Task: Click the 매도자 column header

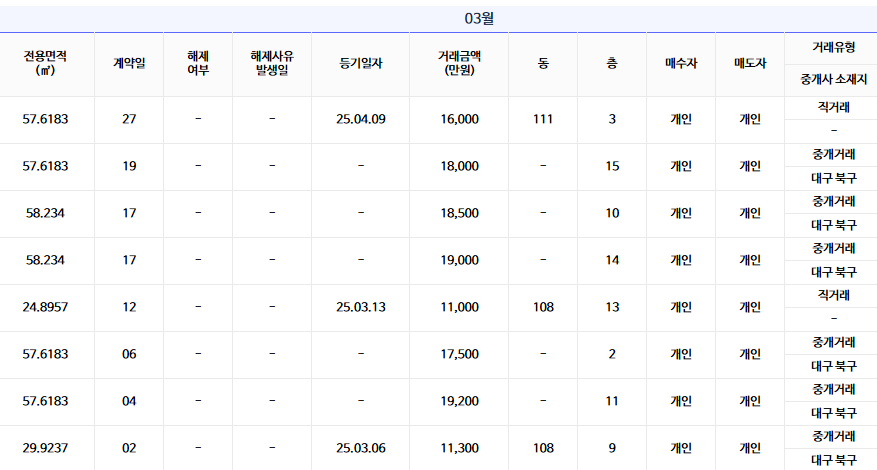Action: click(x=750, y=63)
